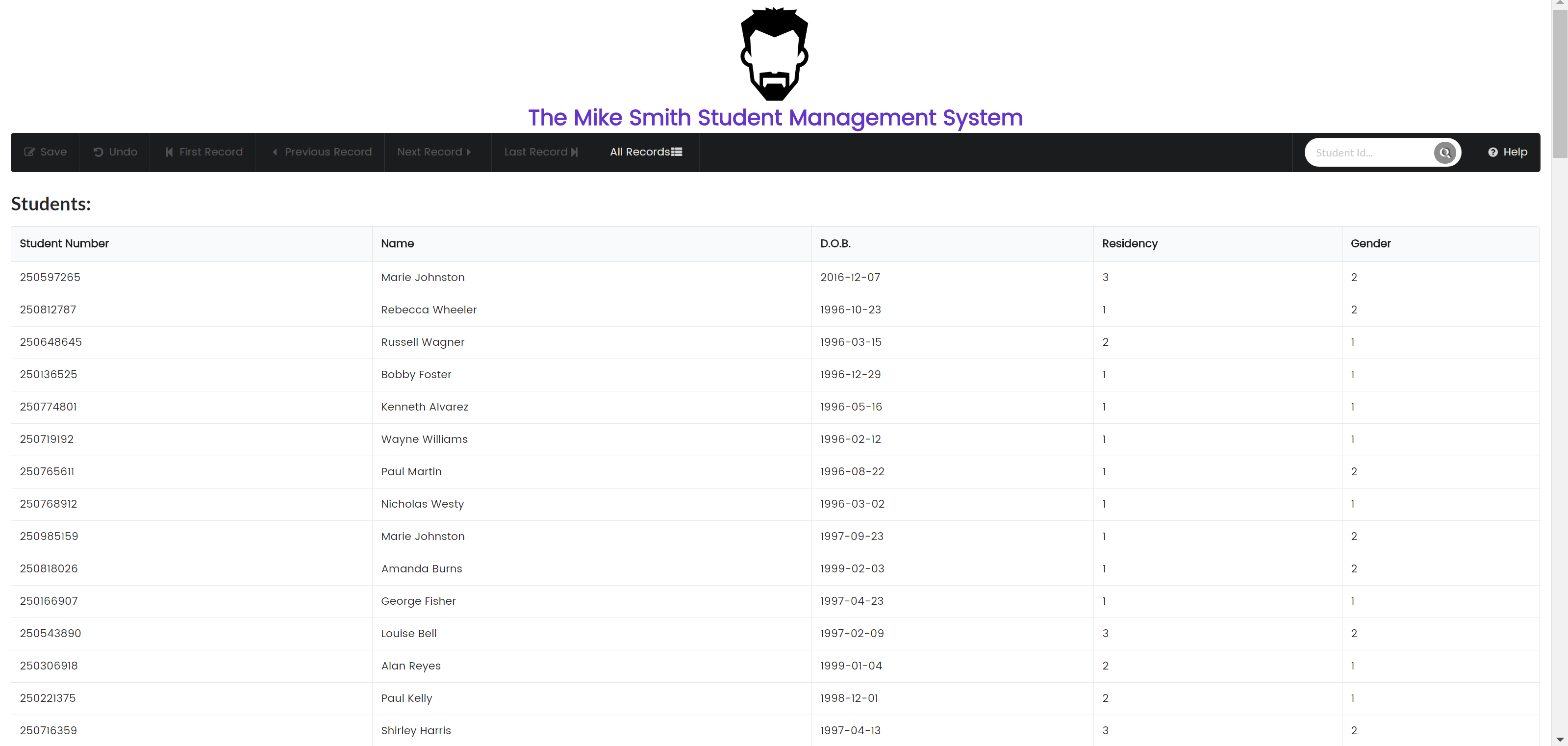
Task: Click the Nicholas Westy name cell
Action: (x=422, y=504)
